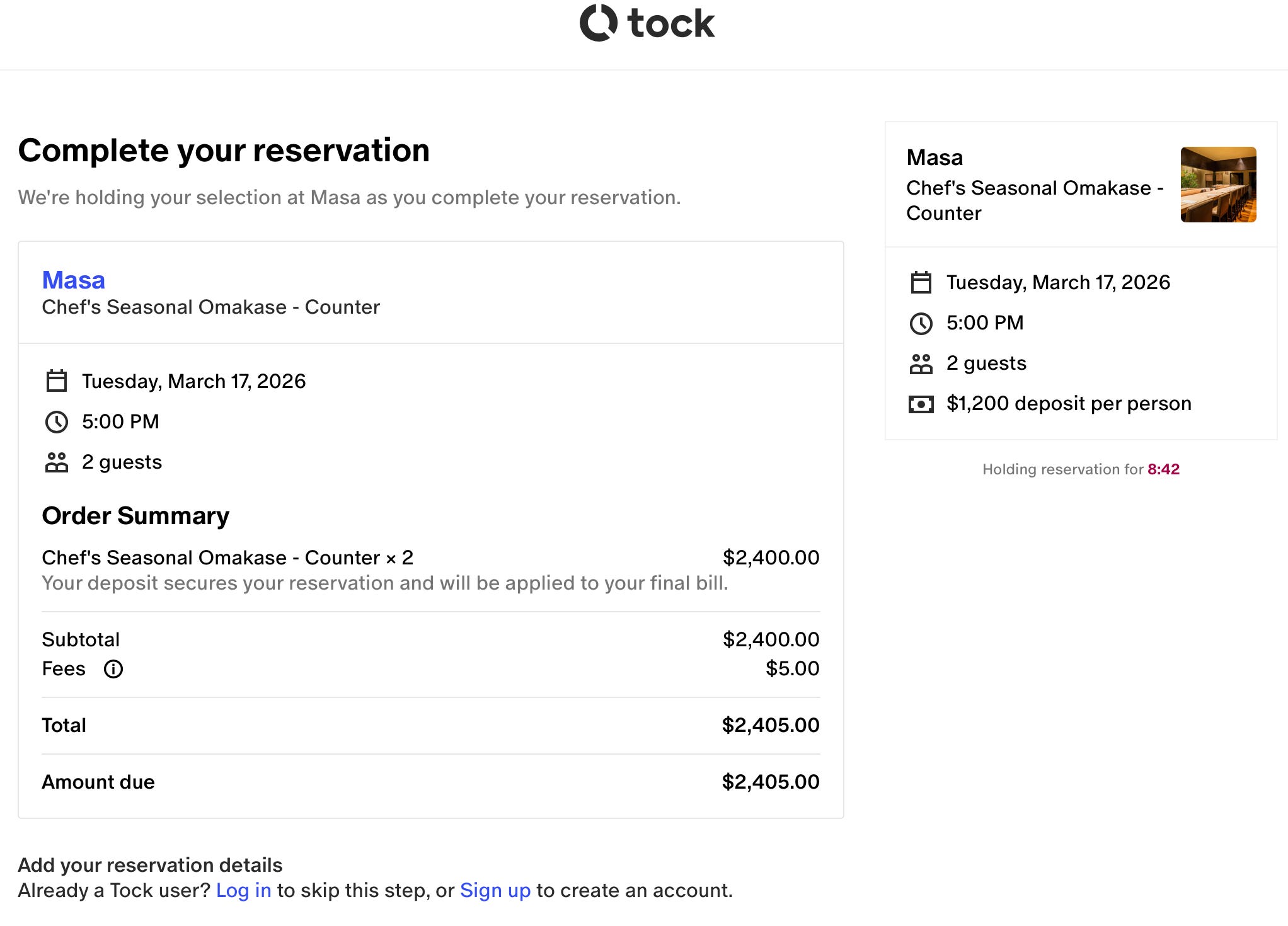Click Tuesday, March 17, 2026 date in sidebar

[x=1058, y=282]
